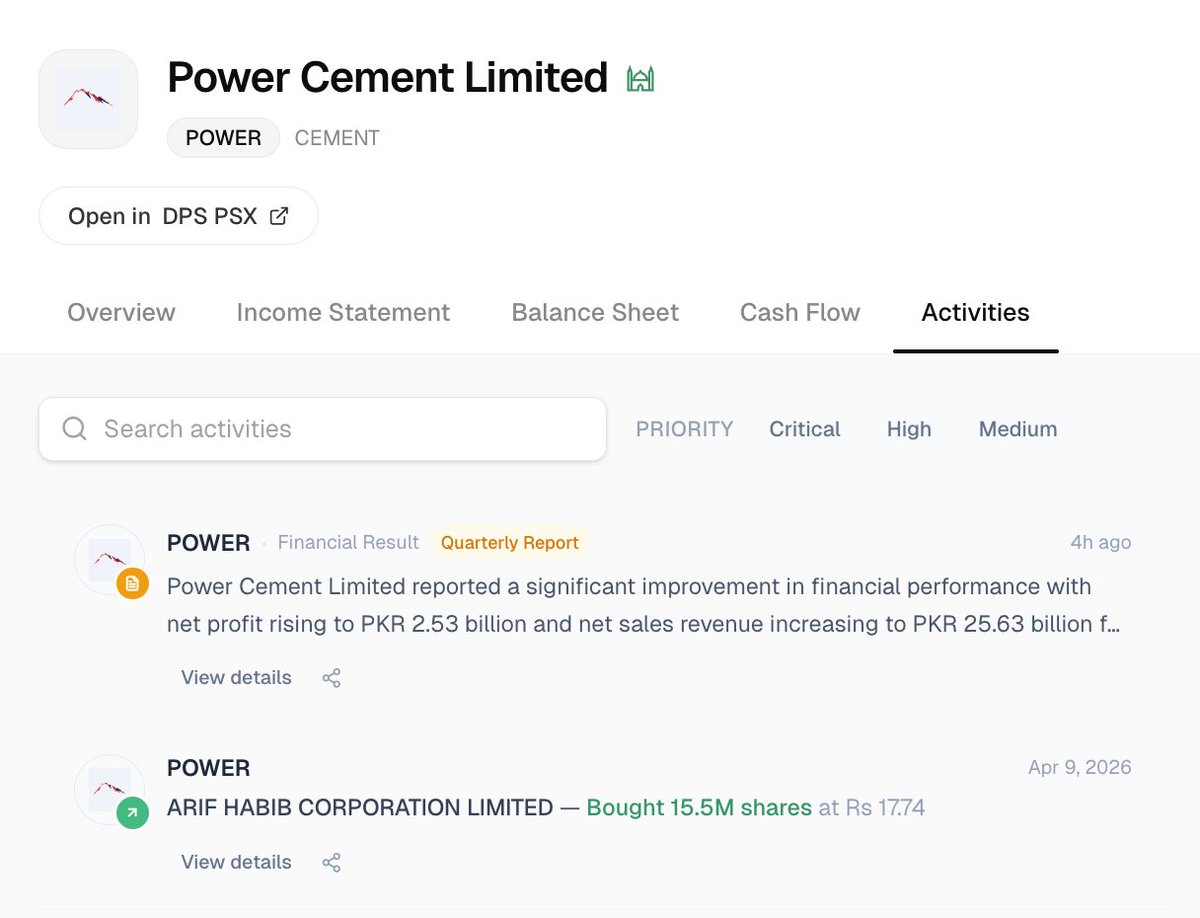1200x918 pixels.
Task: Focus the Search activities field
Action: [322, 429]
